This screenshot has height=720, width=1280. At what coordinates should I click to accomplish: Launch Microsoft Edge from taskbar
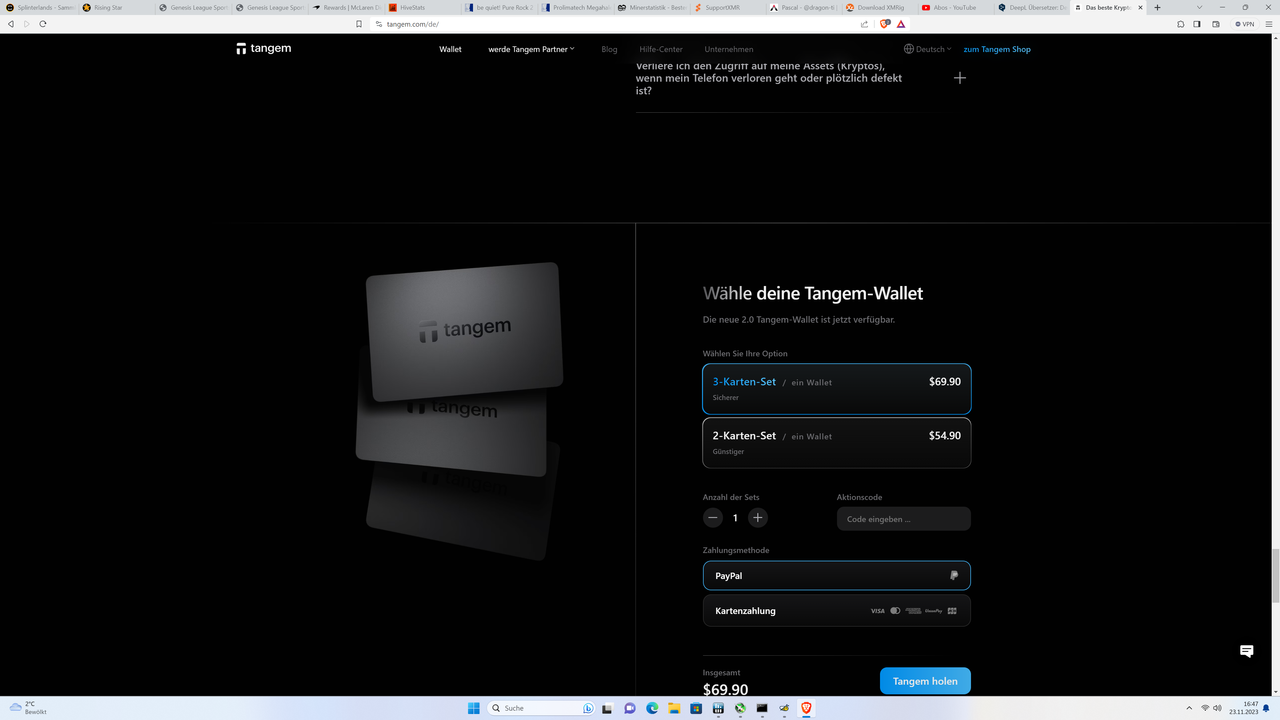coord(652,708)
